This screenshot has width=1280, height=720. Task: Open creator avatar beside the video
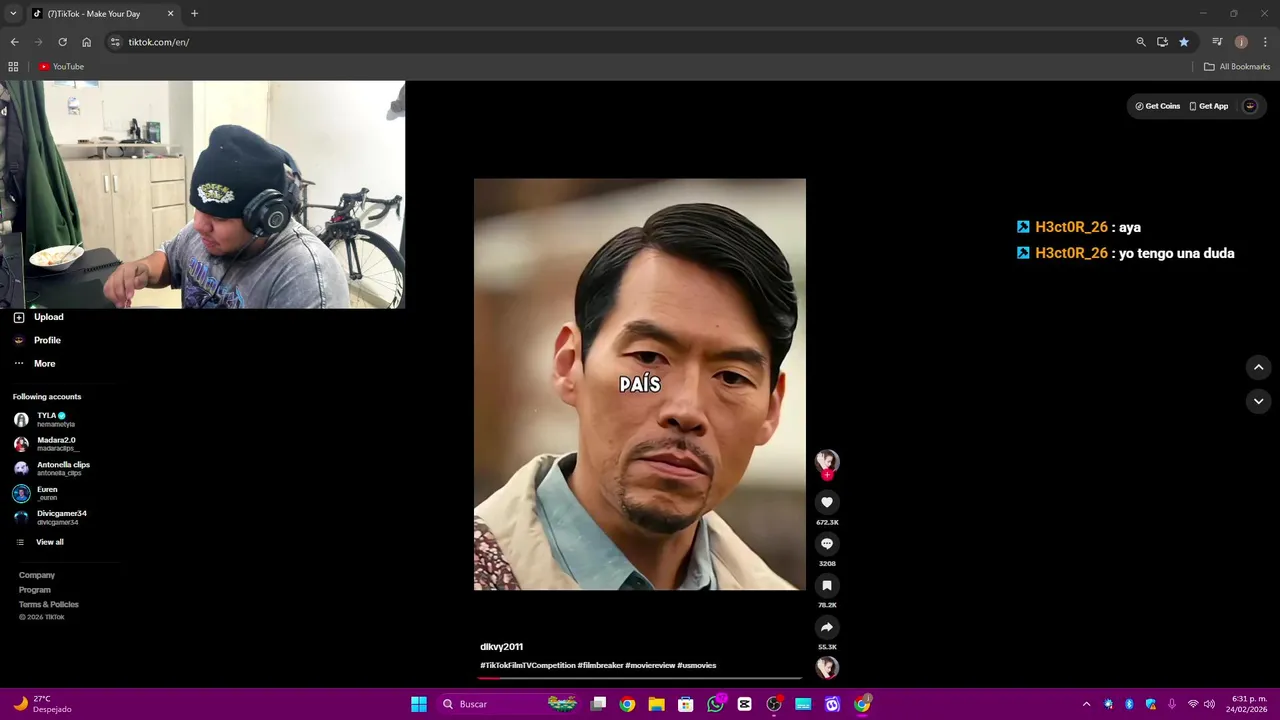click(827, 460)
